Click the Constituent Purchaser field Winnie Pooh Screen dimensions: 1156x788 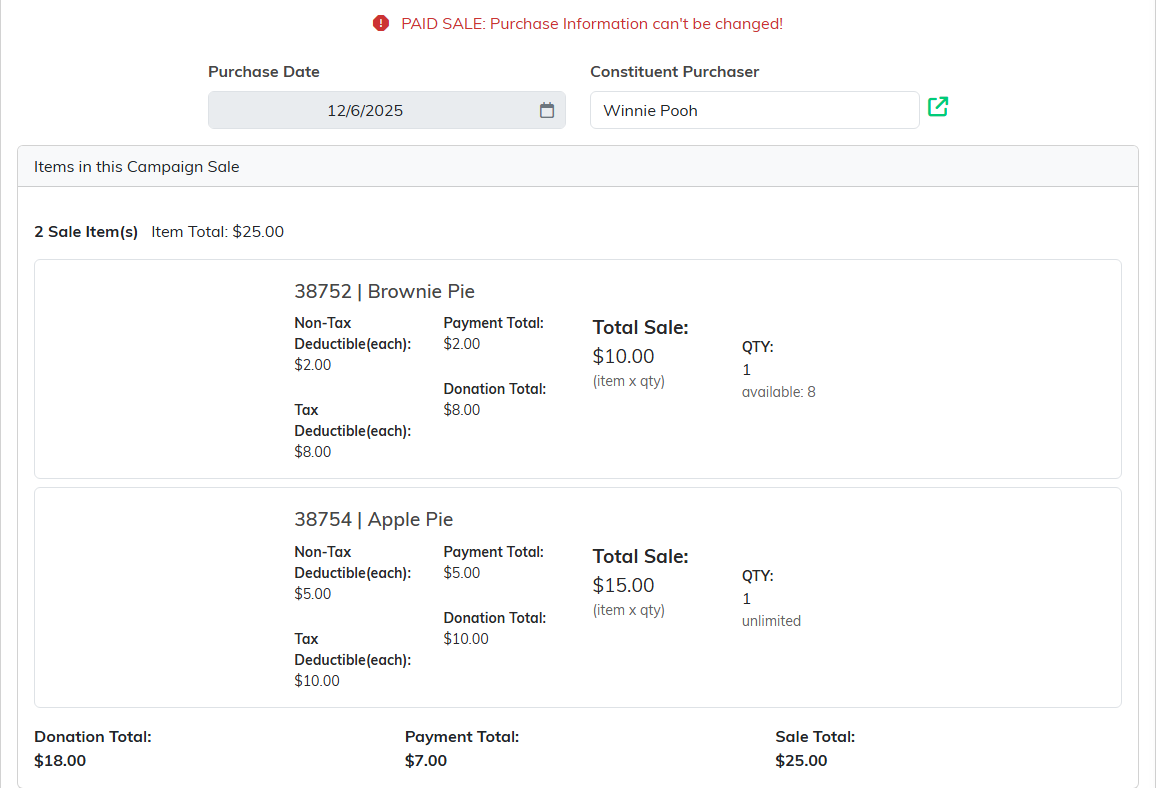754,110
